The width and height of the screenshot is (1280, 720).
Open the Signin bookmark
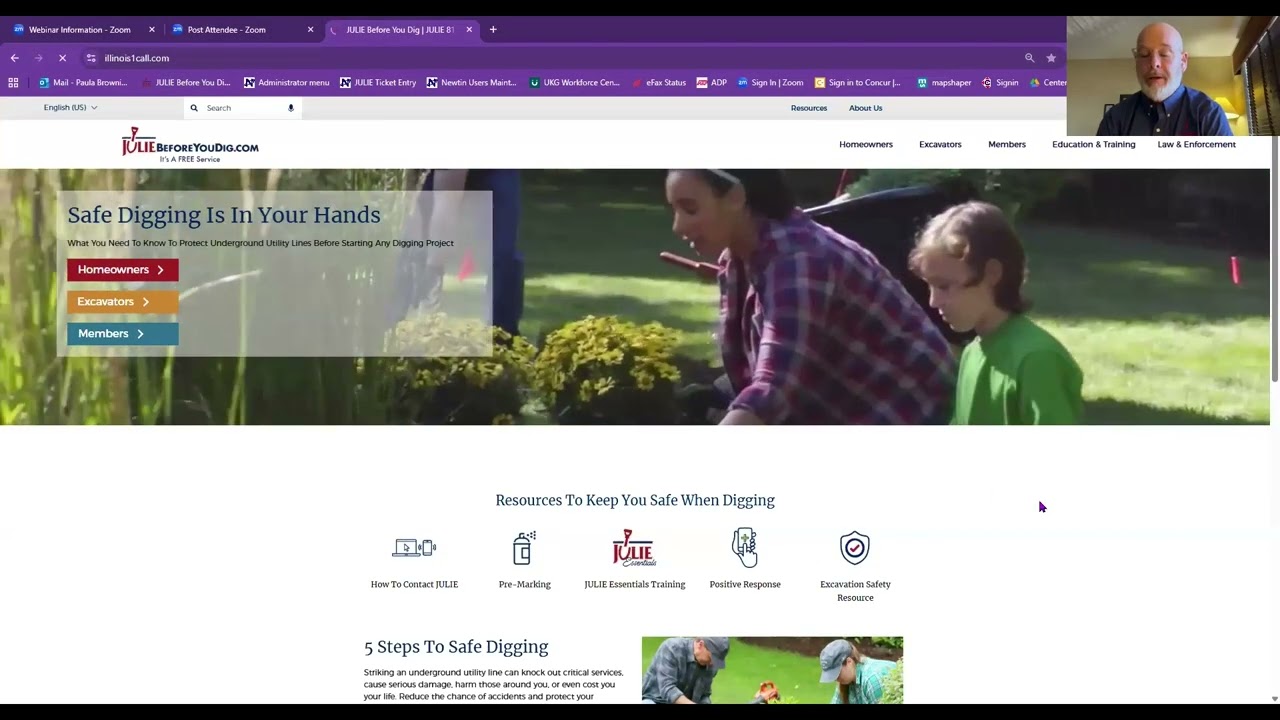1001,83
